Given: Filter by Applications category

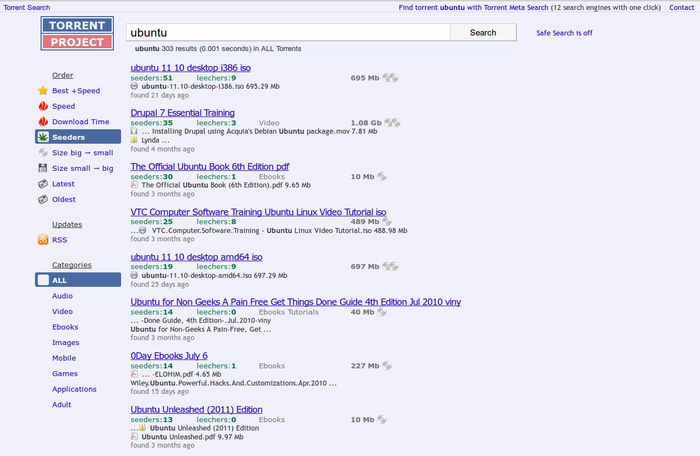Looking at the screenshot, I should pyautogui.click(x=74, y=389).
